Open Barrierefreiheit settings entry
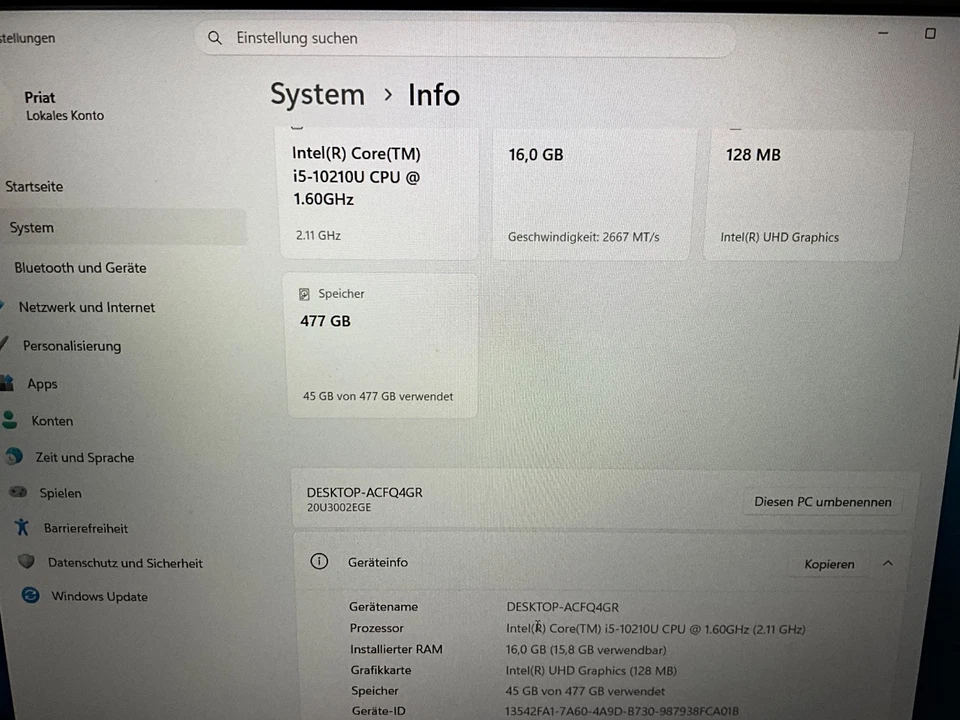The image size is (960, 720). coord(86,528)
